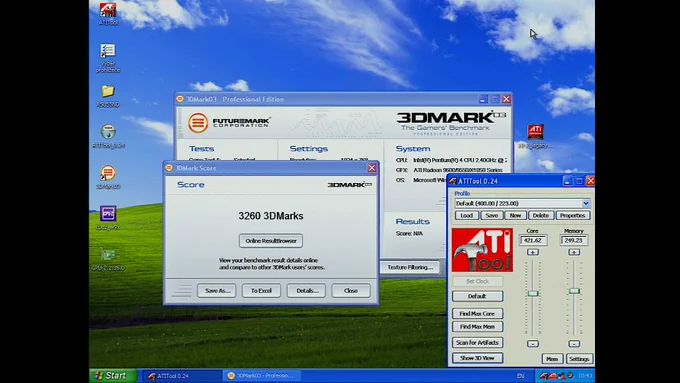This screenshot has height=383, width=680.
Task: Open score Details
Action: point(306,291)
